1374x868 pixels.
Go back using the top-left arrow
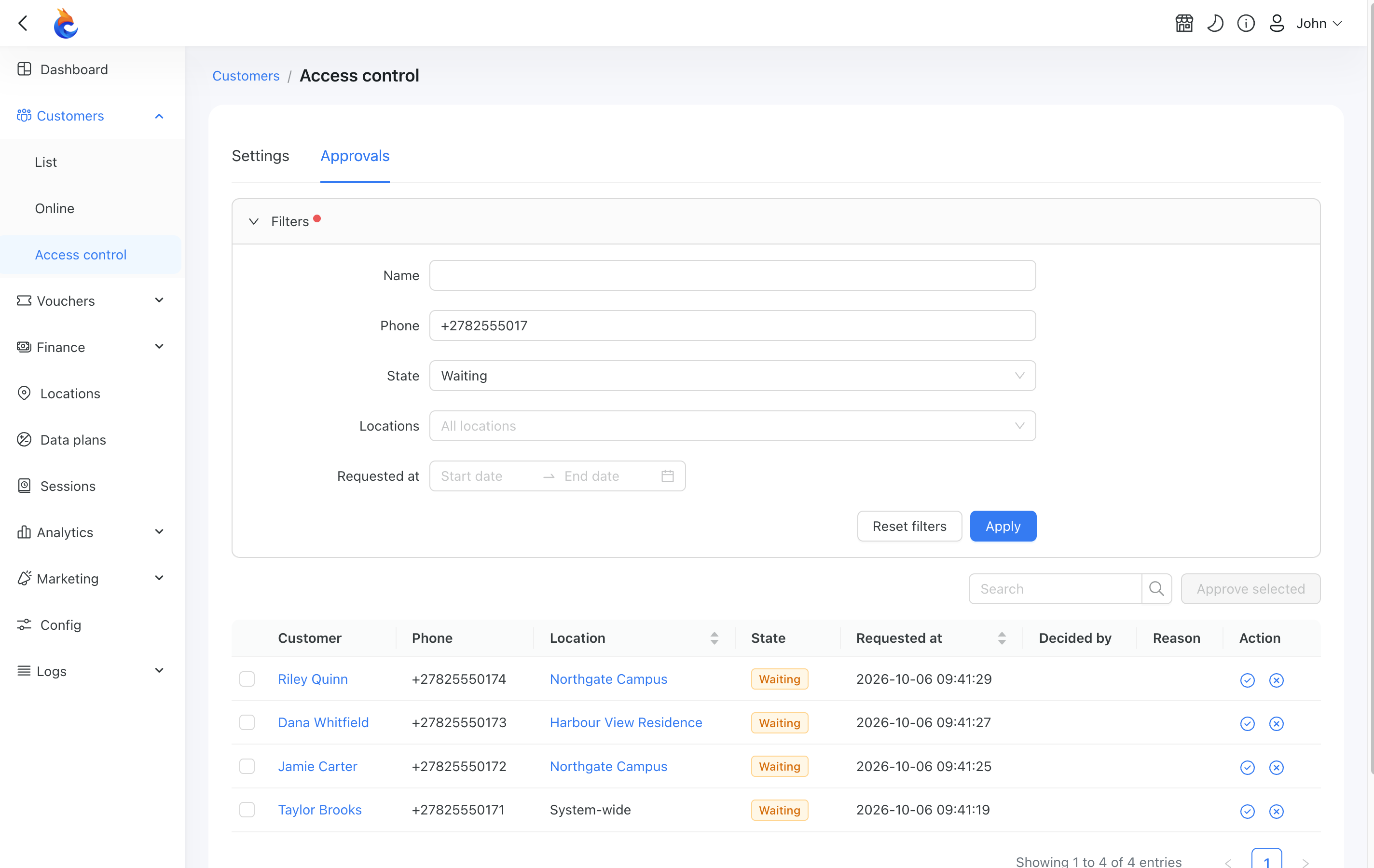(x=23, y=23)
